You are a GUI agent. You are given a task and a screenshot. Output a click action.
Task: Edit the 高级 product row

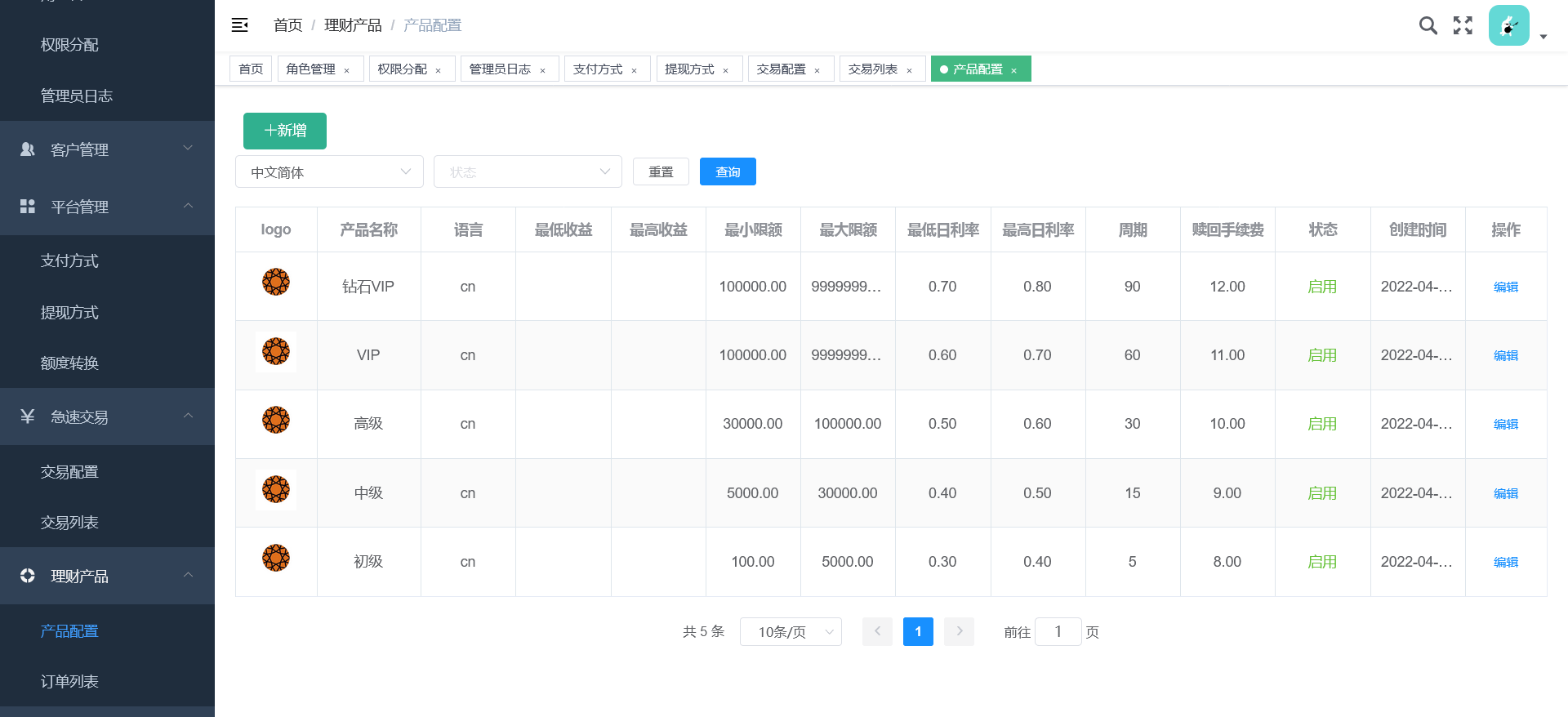pyautogui.click(x=1505, y=425)
